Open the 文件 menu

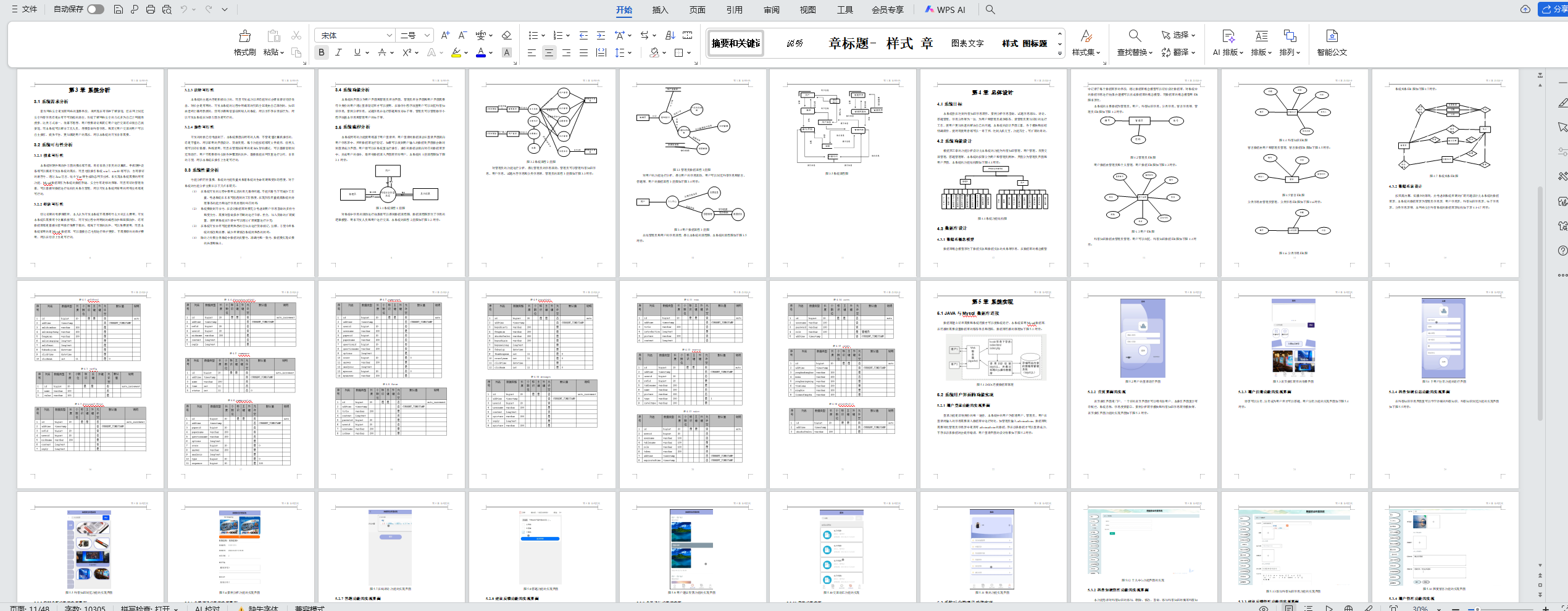[x=24, y=9]
